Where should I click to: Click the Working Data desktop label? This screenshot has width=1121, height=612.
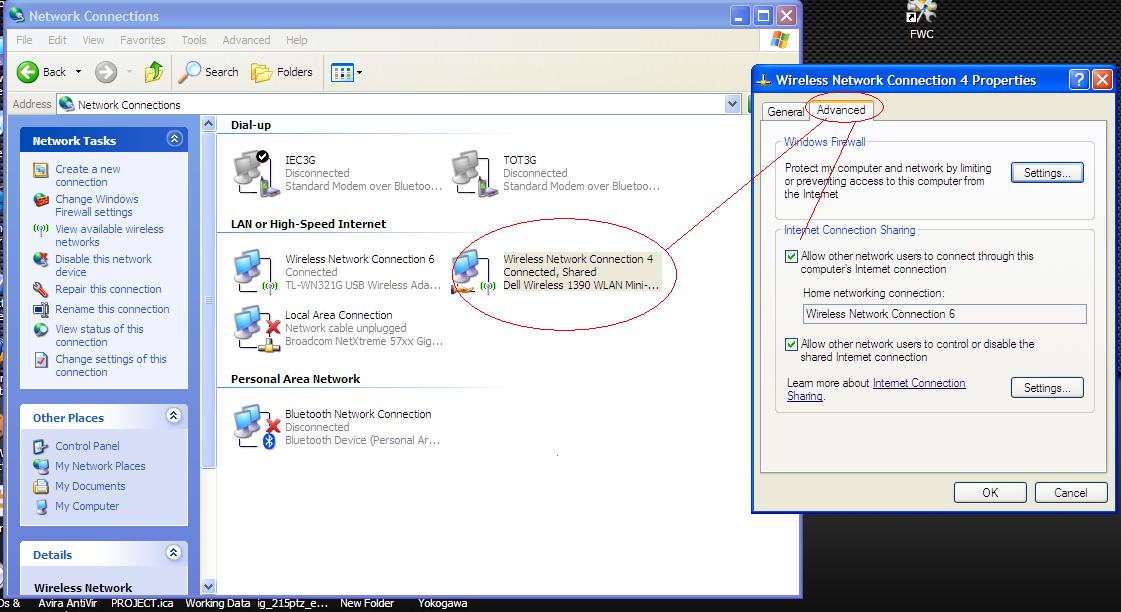pyautogui.click(x=217, y=603)
